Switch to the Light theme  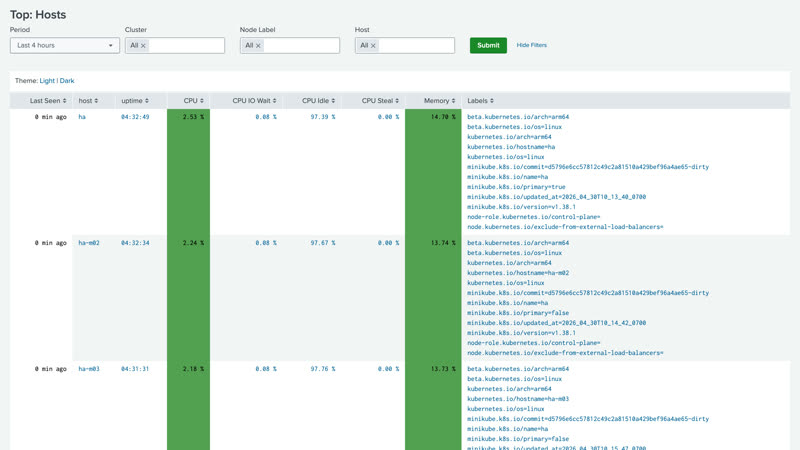click(47, 81)
